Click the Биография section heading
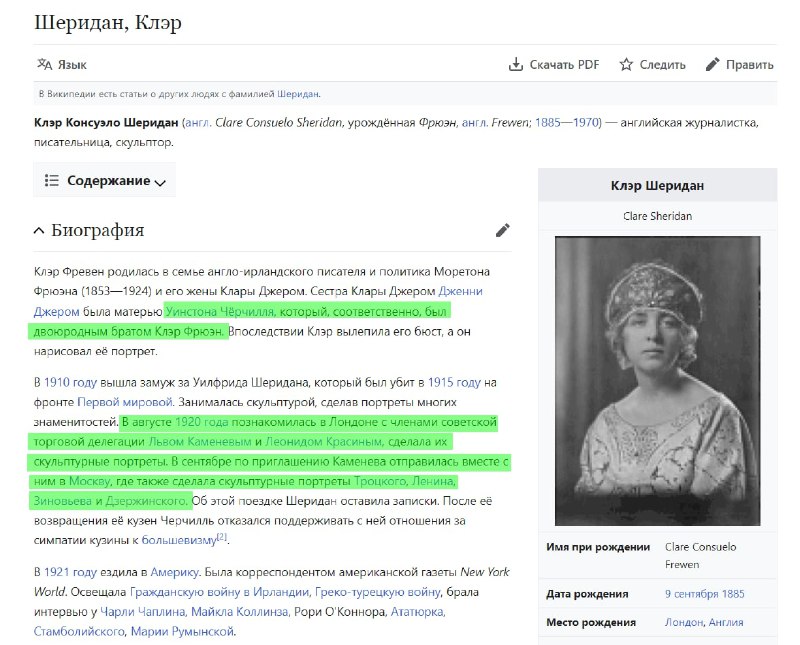Viewport: 800px width, 645px height. click(x=97, y=230)
